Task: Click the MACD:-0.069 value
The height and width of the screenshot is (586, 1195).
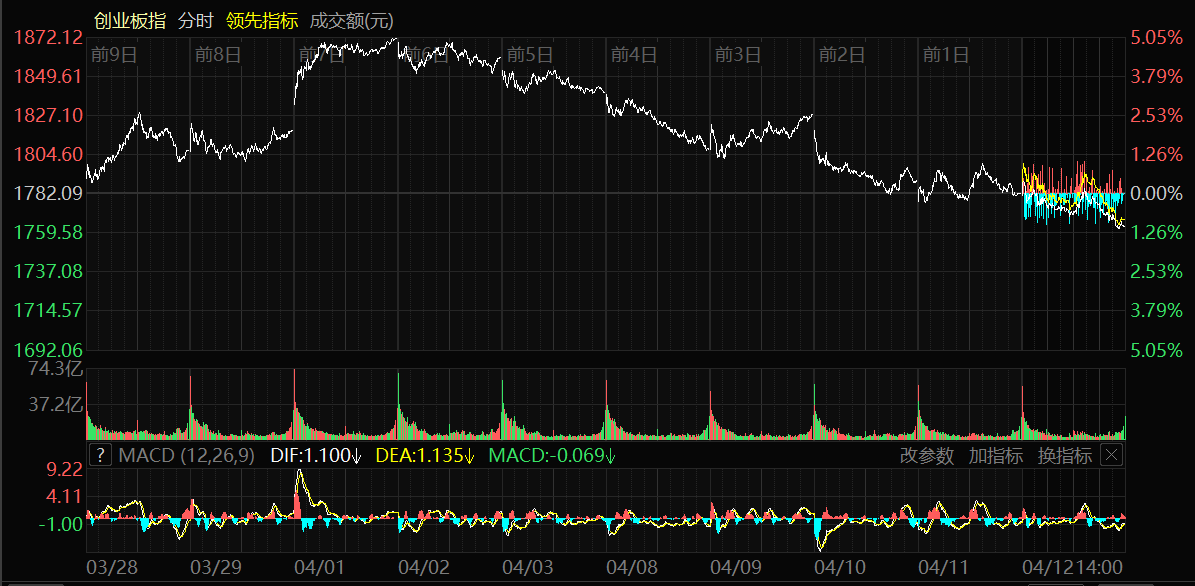Action: click(552, 456)
